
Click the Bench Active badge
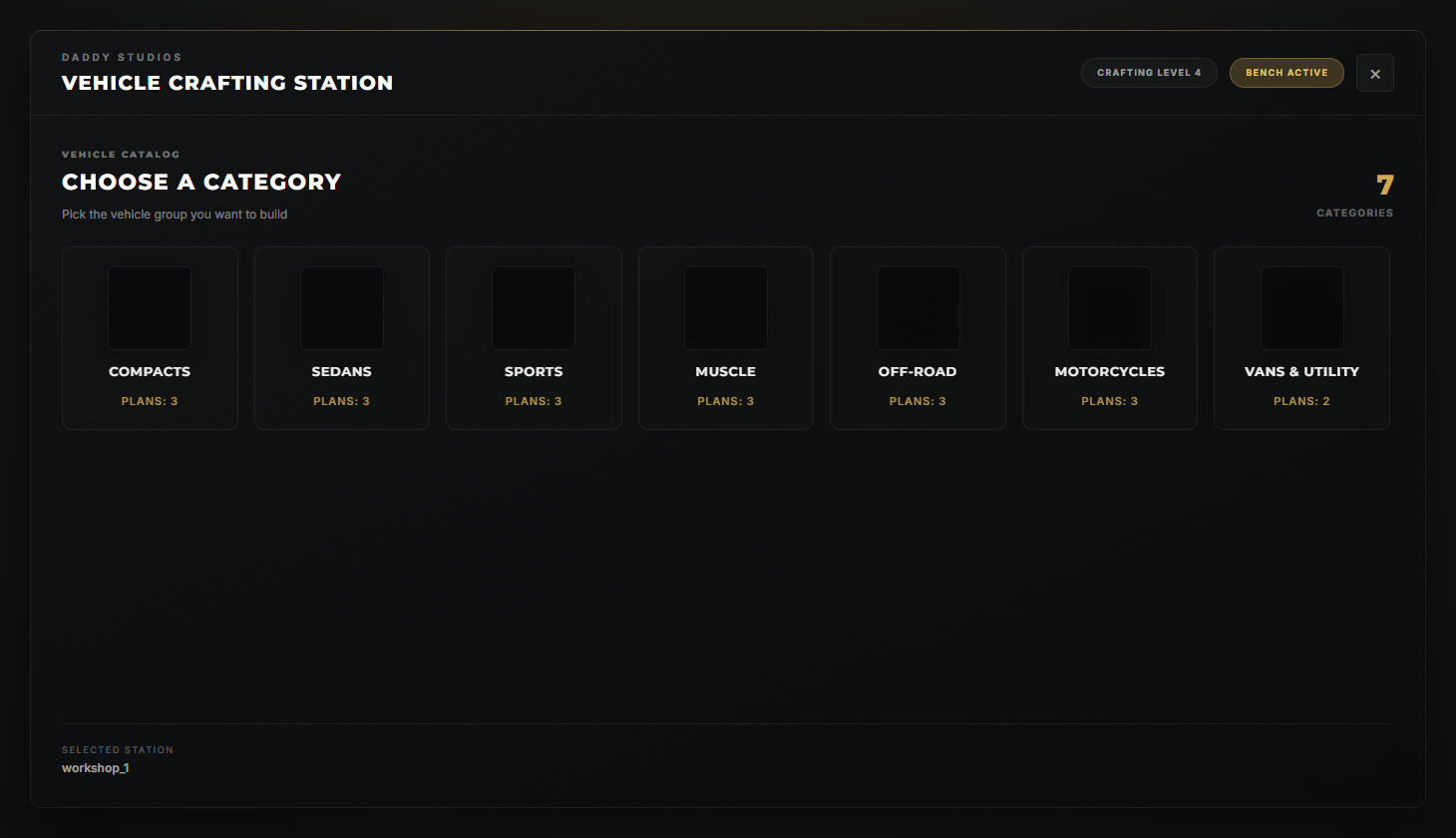(1286, 73)
